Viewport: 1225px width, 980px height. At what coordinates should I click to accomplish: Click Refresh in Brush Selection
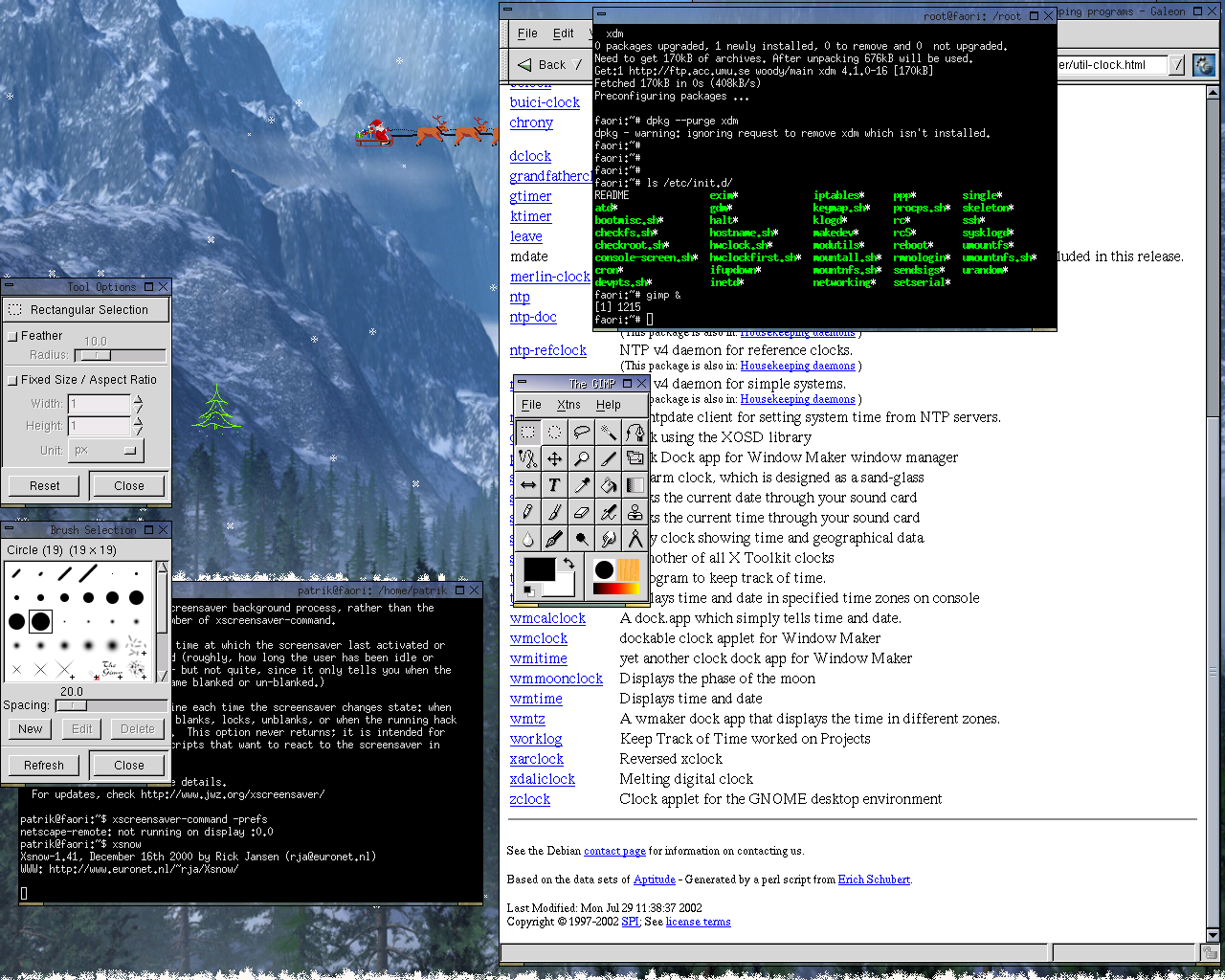click(x=44, y=766)
